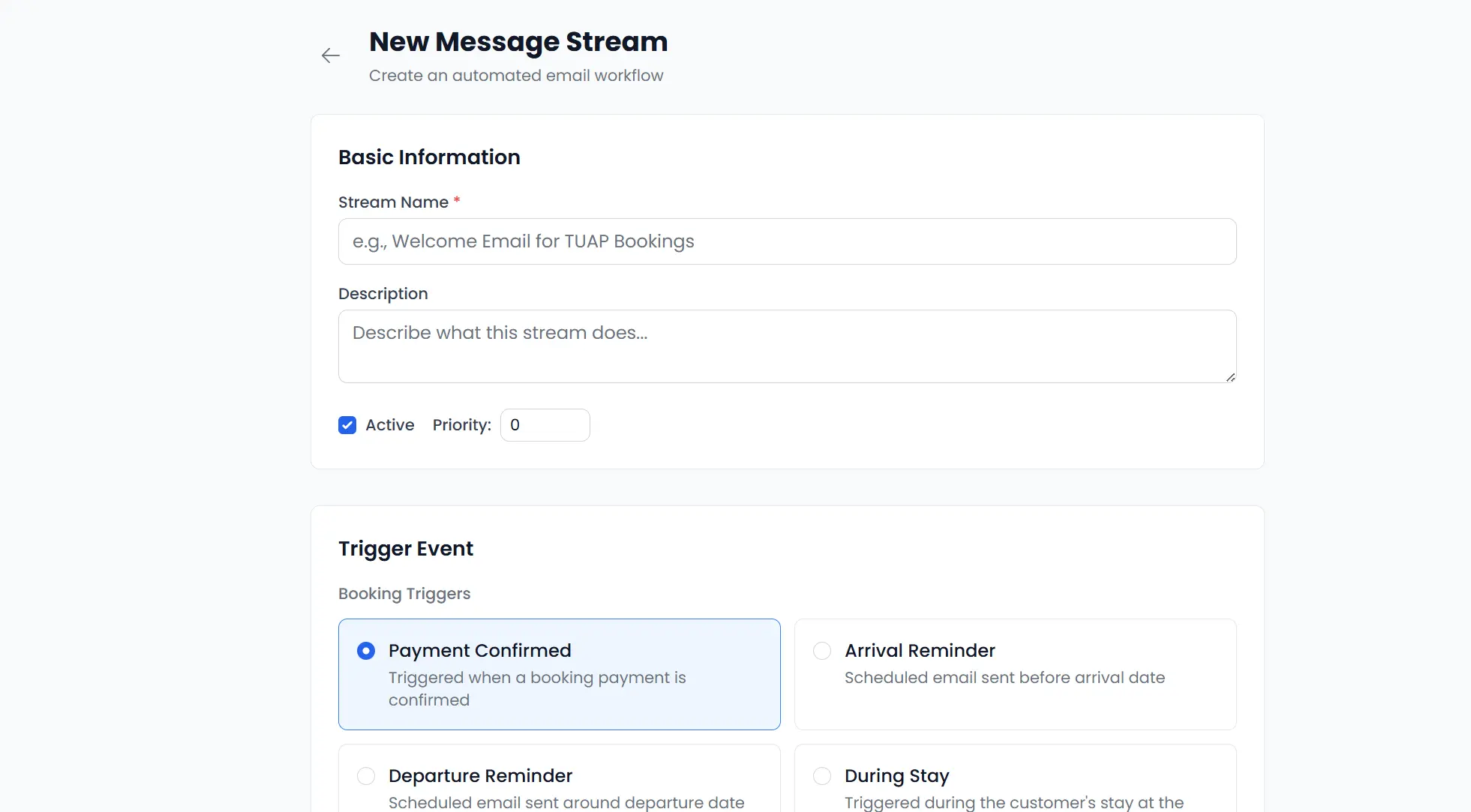
Task: Uncheck the Active checkbox
Action: pyautogui.click(x=347, y=424)
